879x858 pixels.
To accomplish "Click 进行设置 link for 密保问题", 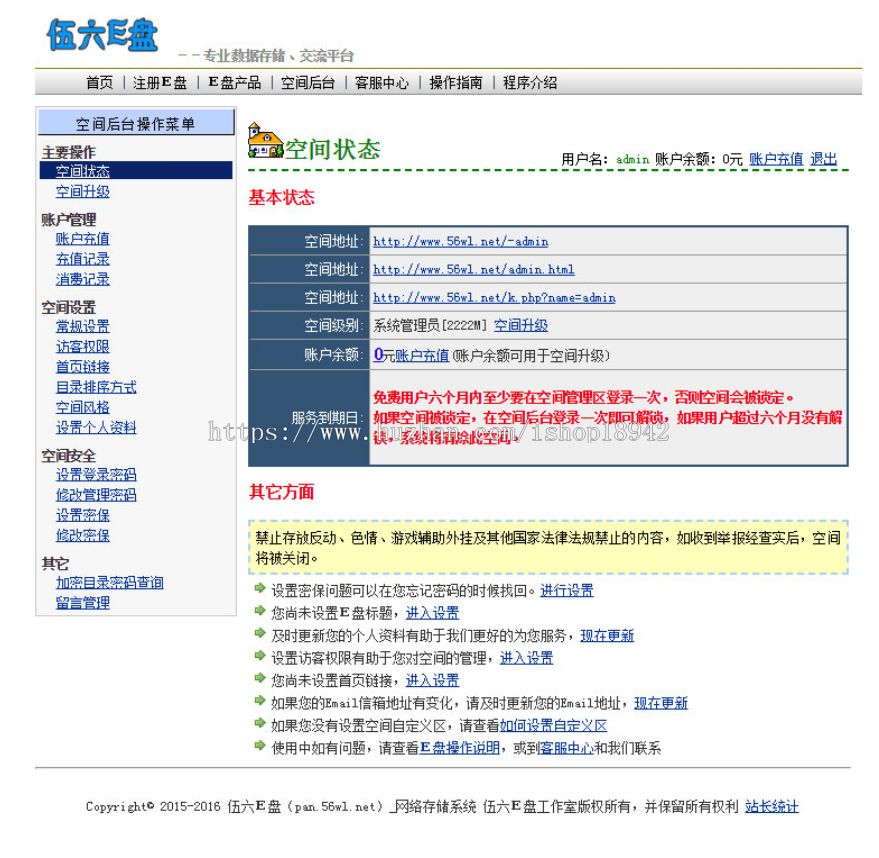I will pyautogui.click(x=567, y=590).
